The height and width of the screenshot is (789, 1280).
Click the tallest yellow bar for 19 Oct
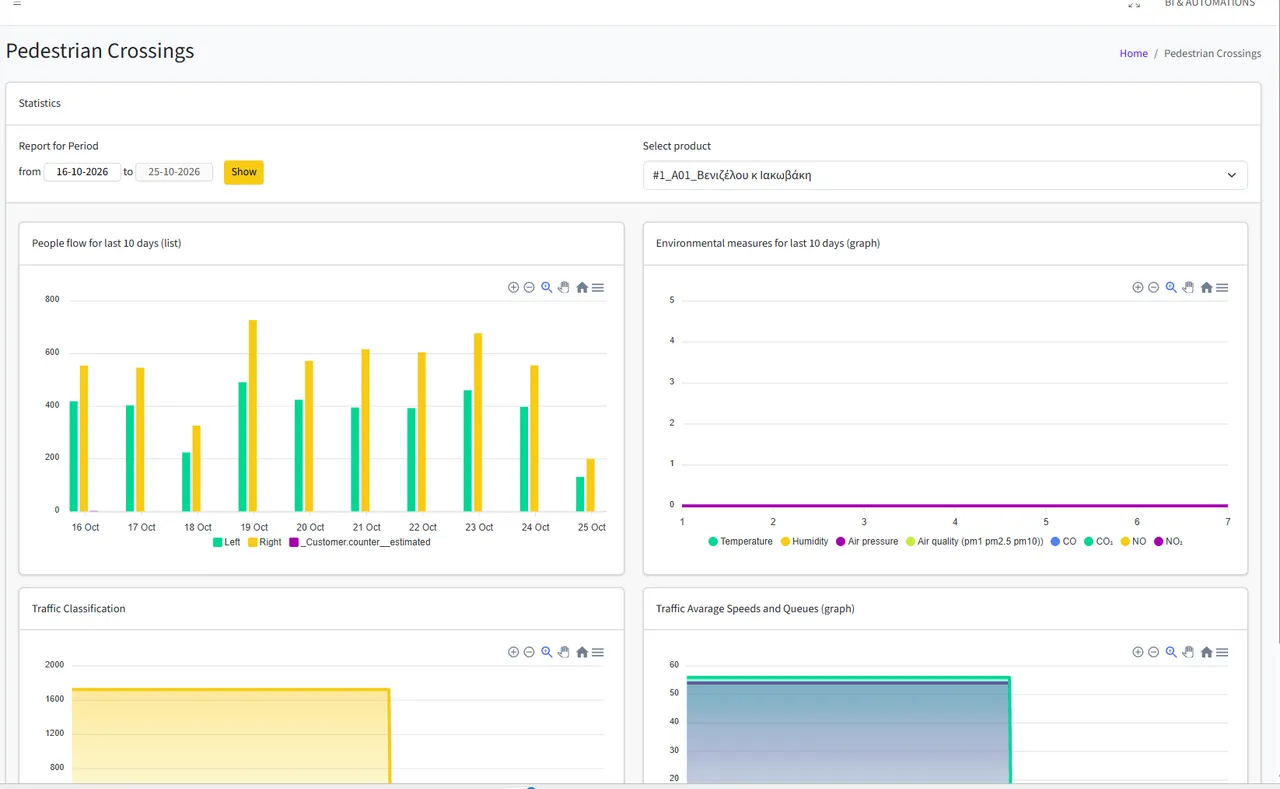pyautogui.click(x=253, y=415)
